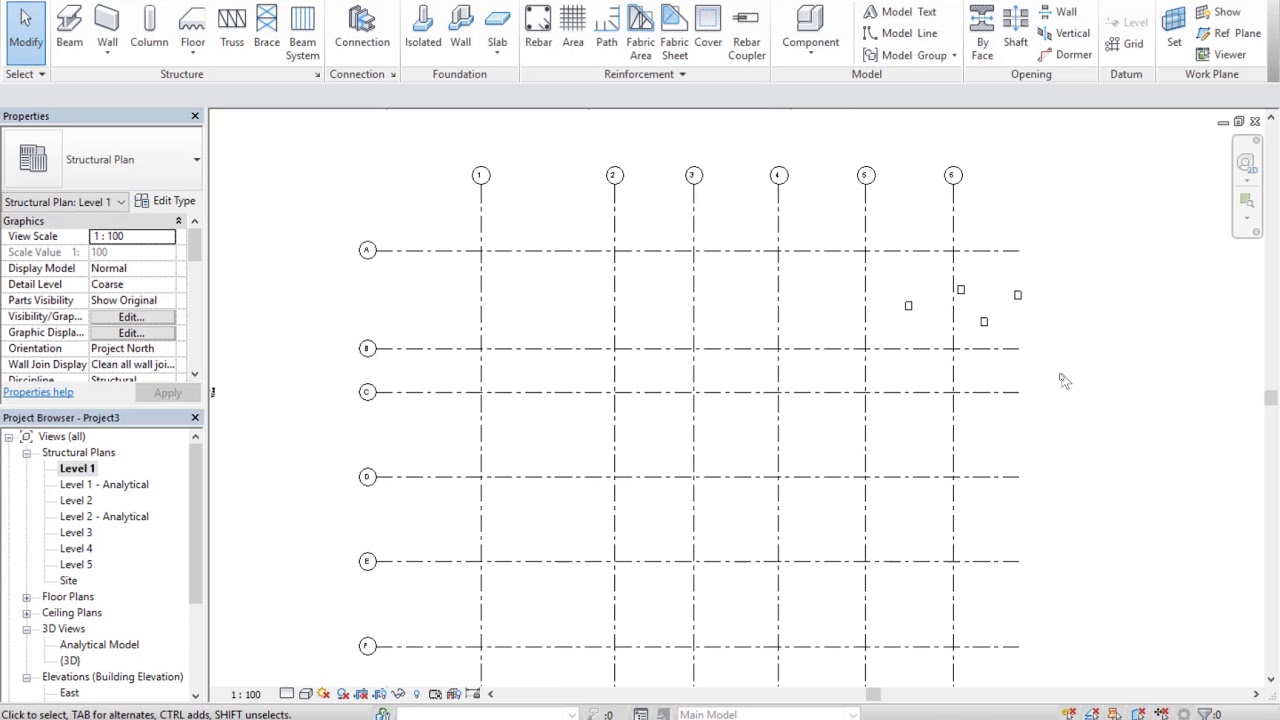Select the Isolated foundation tool
The width and height of the screenshot is (1280, 720).
coord(423,27)
